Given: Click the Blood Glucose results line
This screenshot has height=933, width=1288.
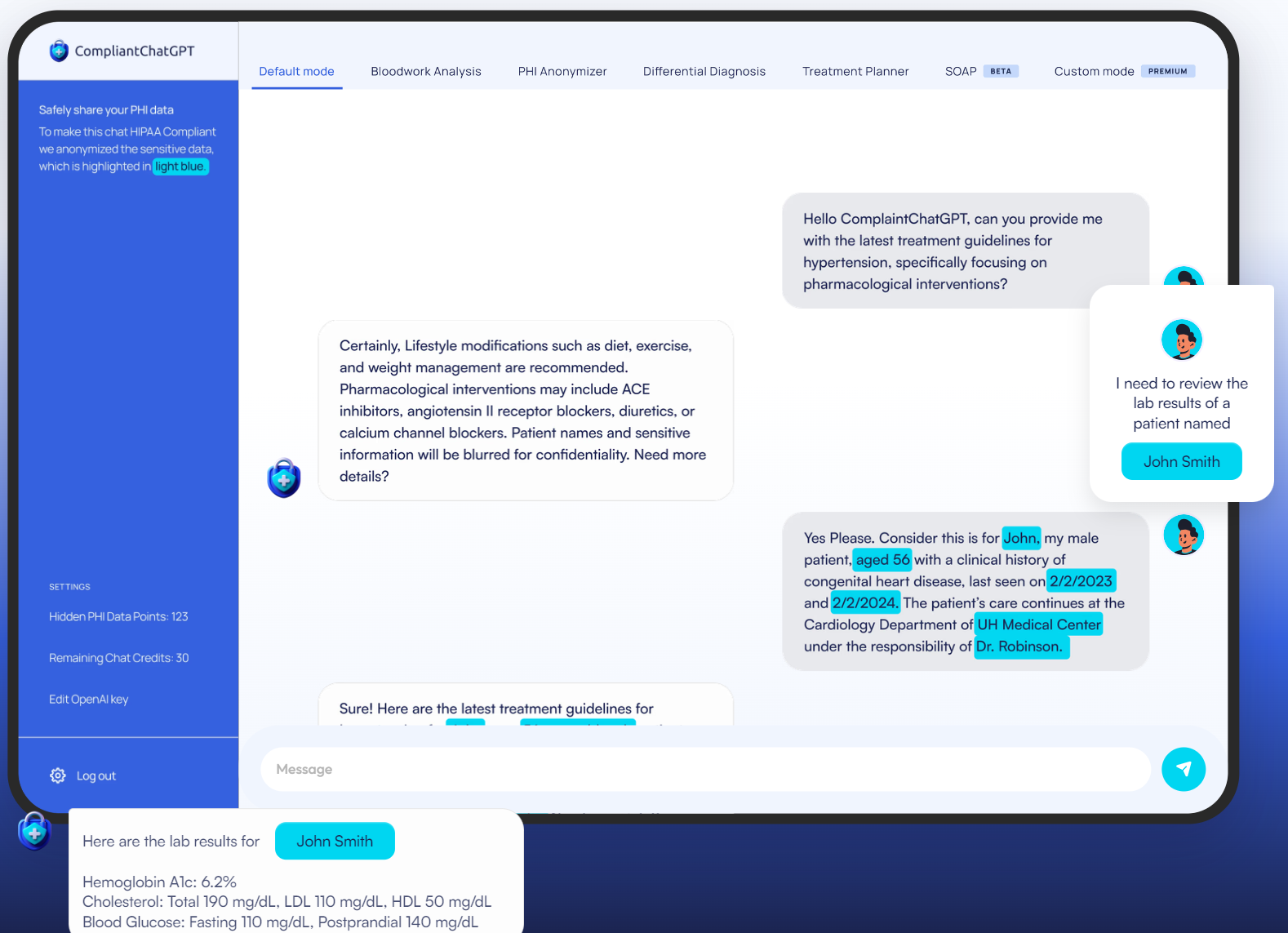Looking at the screenshot, I should (x=280, y=922).
